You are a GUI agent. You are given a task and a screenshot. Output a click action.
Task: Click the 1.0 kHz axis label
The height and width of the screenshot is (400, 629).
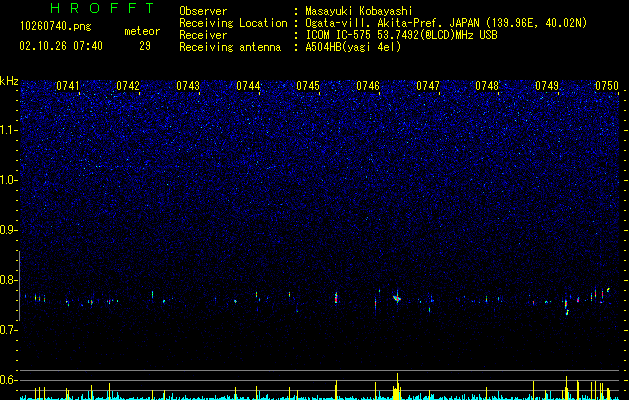pyautogui.click(x=9, y=180)
